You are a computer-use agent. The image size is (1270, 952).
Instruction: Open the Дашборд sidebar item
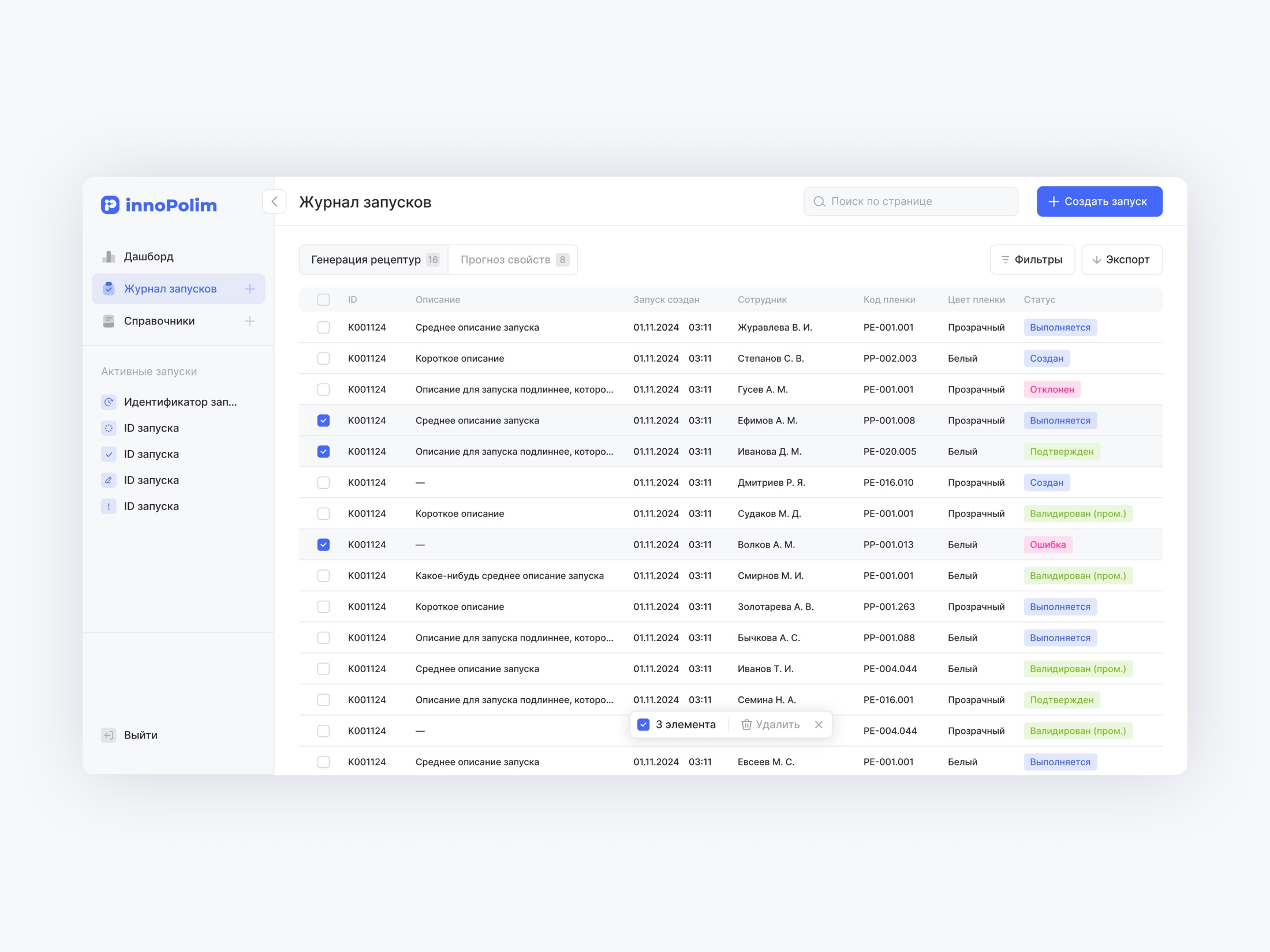[x=178, y=257]
